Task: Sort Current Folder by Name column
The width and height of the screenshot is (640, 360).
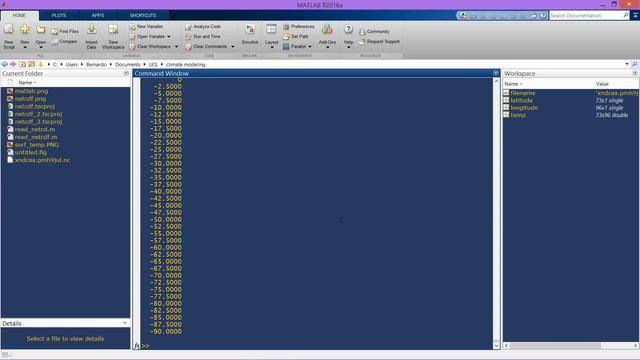Action: point(27,82)
